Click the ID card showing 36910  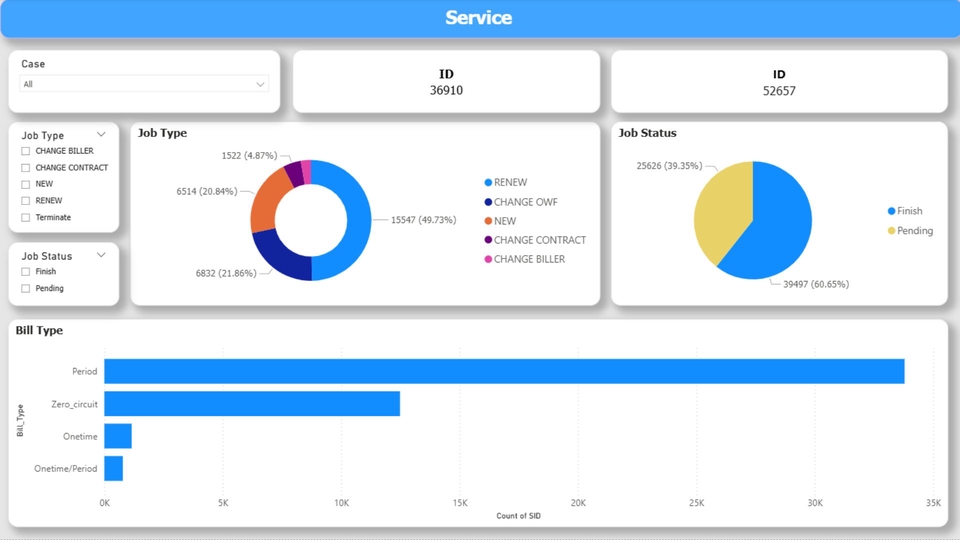[446, 82]
